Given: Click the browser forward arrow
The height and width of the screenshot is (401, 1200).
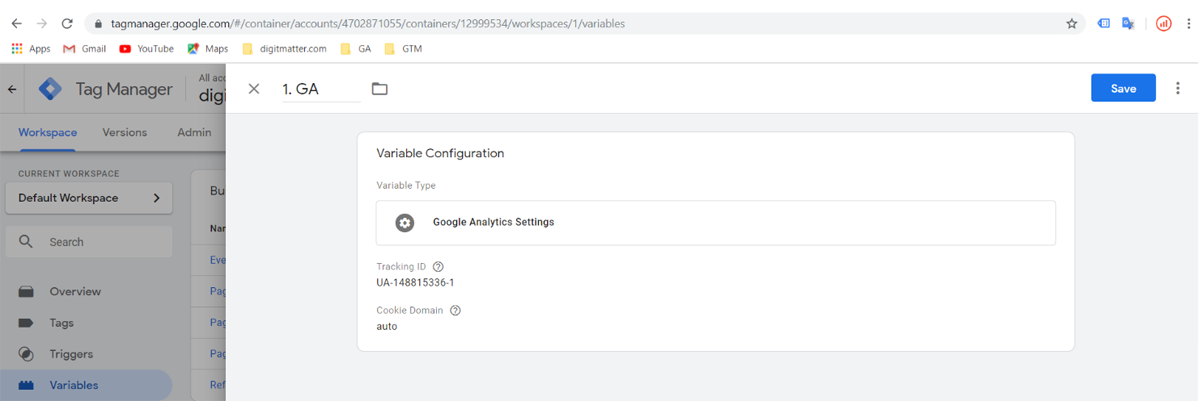Looking at the screenshot, I should [x=42, y=23].
